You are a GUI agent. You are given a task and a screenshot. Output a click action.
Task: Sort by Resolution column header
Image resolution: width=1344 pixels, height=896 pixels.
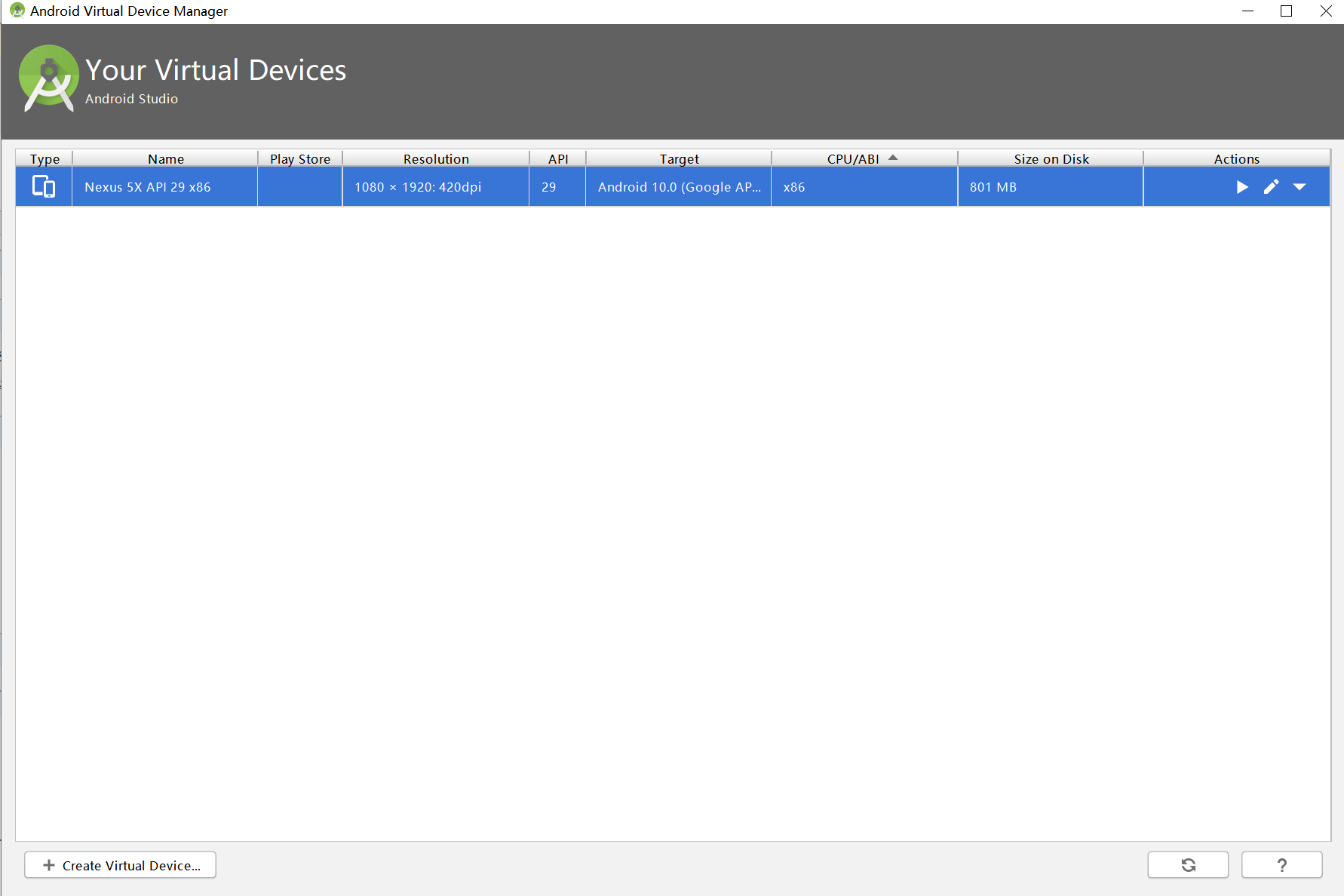point(436,158)
